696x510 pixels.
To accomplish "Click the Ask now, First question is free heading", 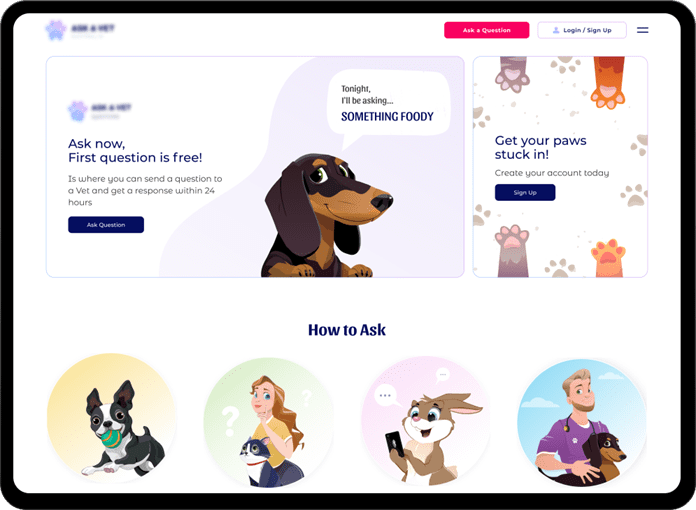I will click(135, 150).
